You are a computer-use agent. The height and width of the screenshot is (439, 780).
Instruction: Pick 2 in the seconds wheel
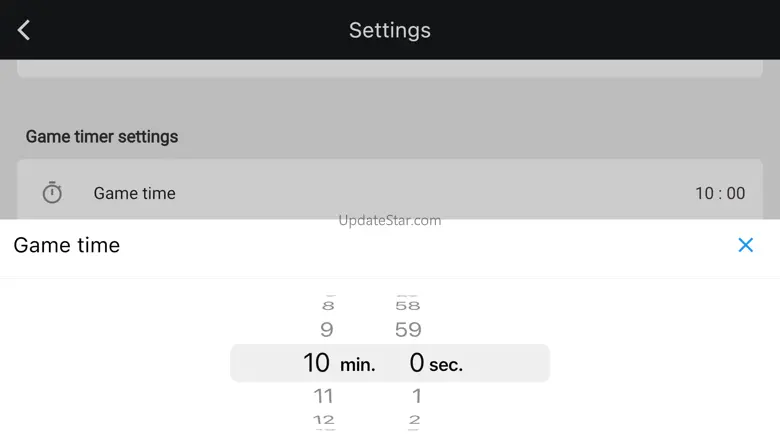pyautogui.click(x=414, y=420)
